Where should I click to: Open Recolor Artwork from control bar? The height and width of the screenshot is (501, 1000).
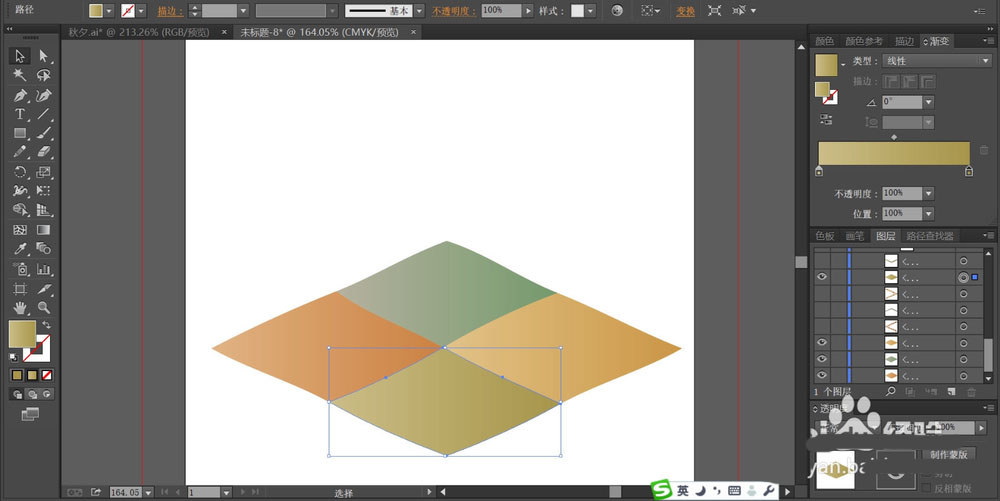[x=617, y=11]
